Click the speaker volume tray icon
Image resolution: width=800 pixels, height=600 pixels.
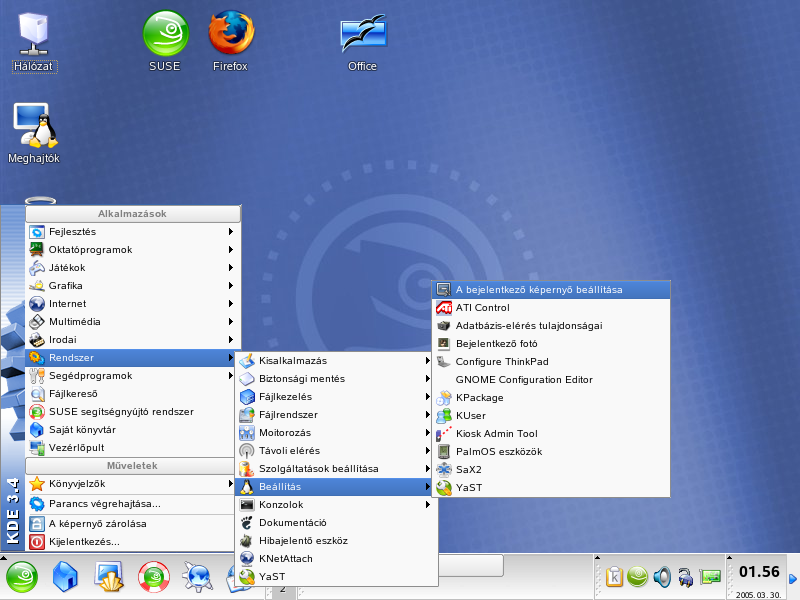[x=662, y=577]
